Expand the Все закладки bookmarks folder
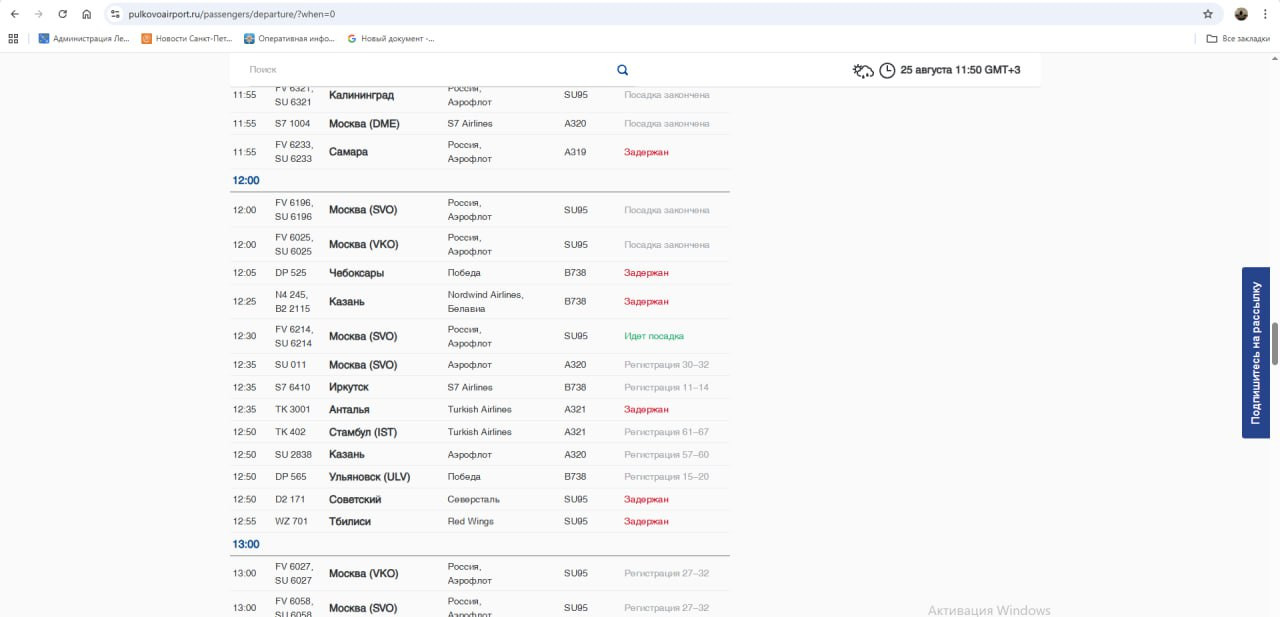Viewport: 1280px width, 617px height. 1231,38
